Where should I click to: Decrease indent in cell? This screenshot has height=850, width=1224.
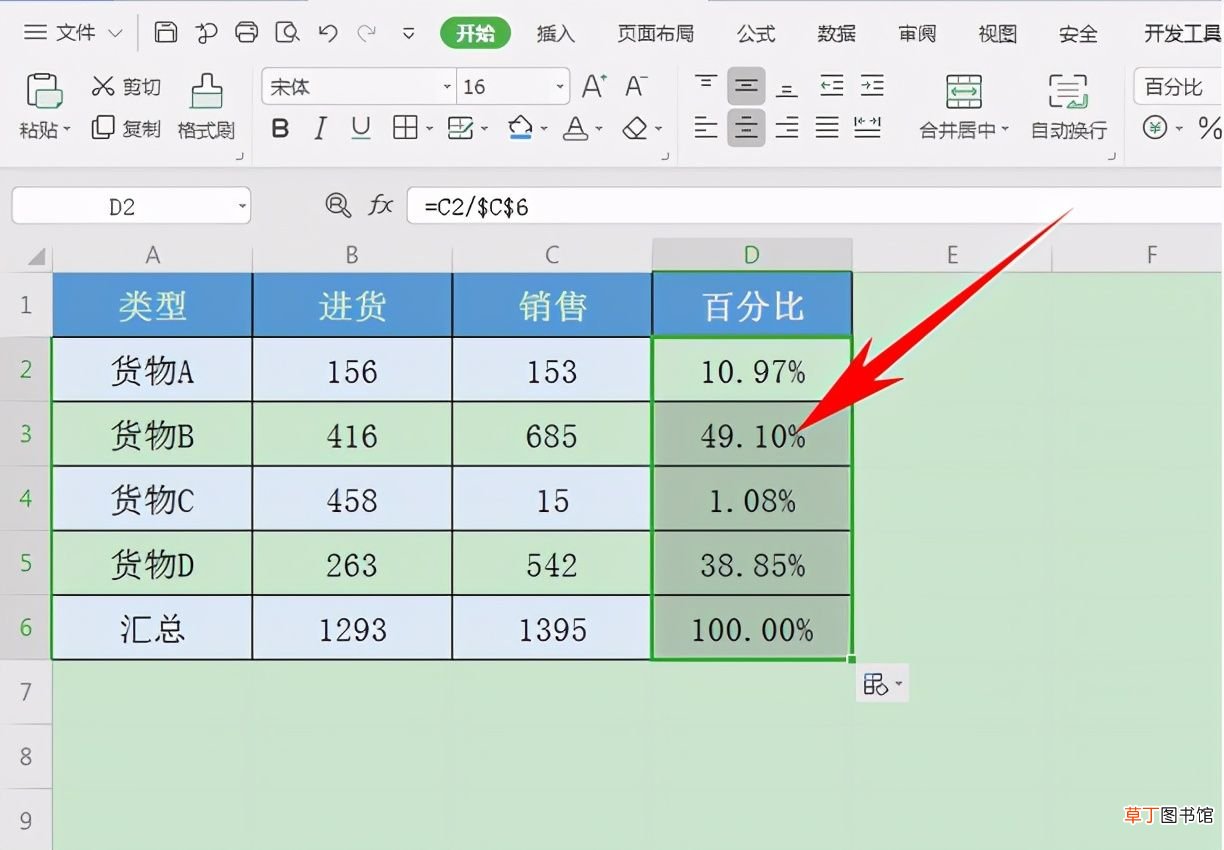831,86
